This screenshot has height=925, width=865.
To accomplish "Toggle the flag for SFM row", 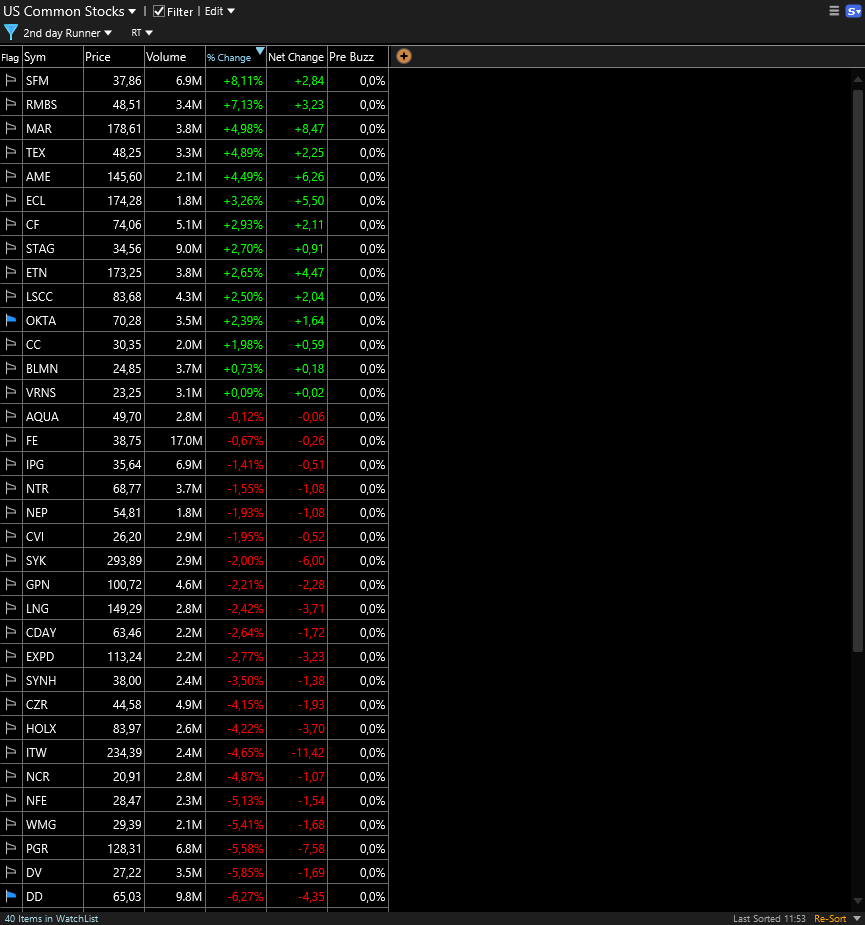I will pos(11,80).
